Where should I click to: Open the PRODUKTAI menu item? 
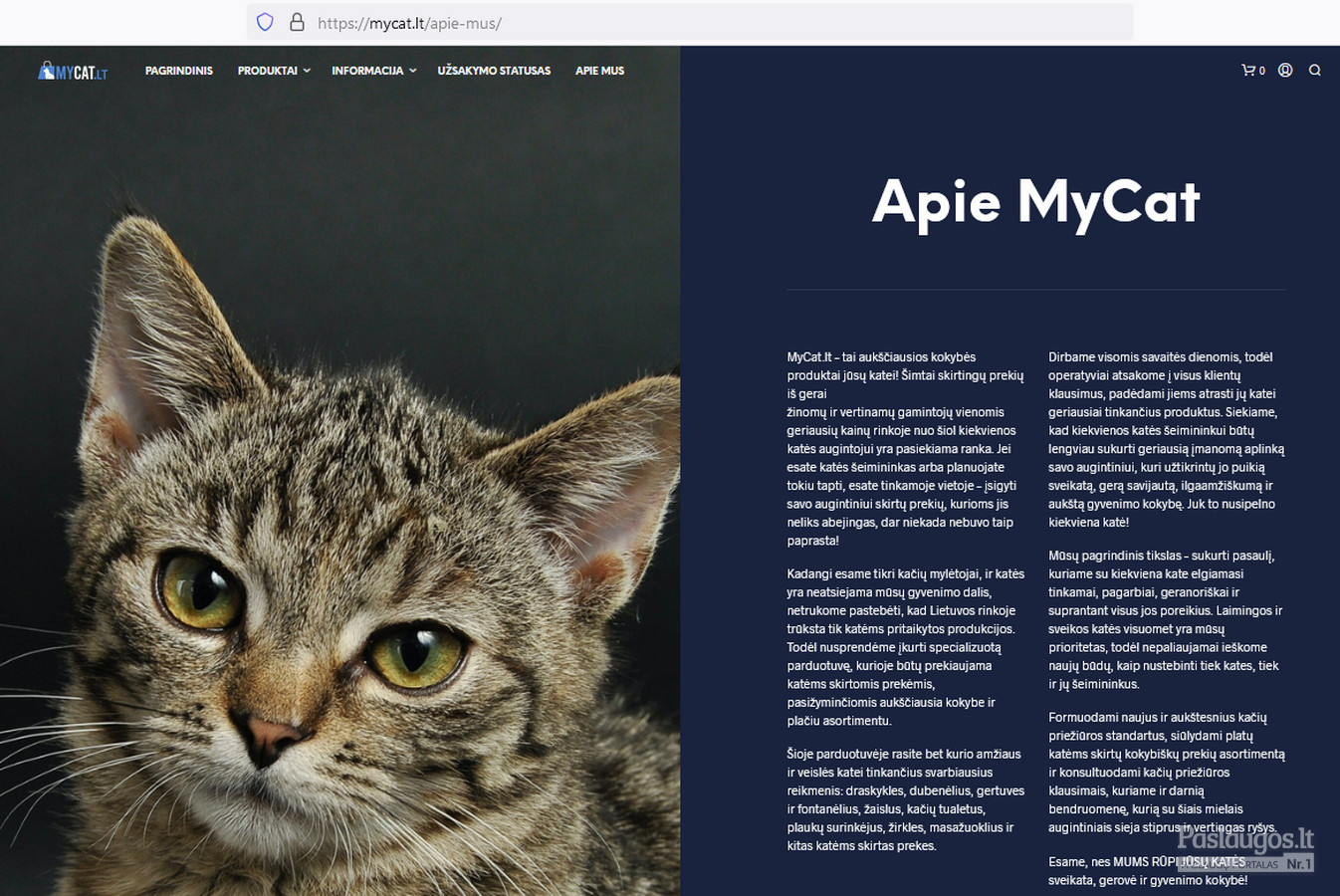268,71
